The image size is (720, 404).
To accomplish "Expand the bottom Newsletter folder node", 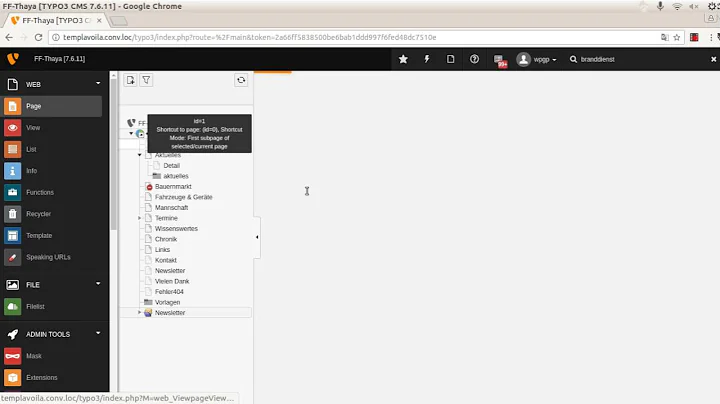I will [x=140, y=313].
